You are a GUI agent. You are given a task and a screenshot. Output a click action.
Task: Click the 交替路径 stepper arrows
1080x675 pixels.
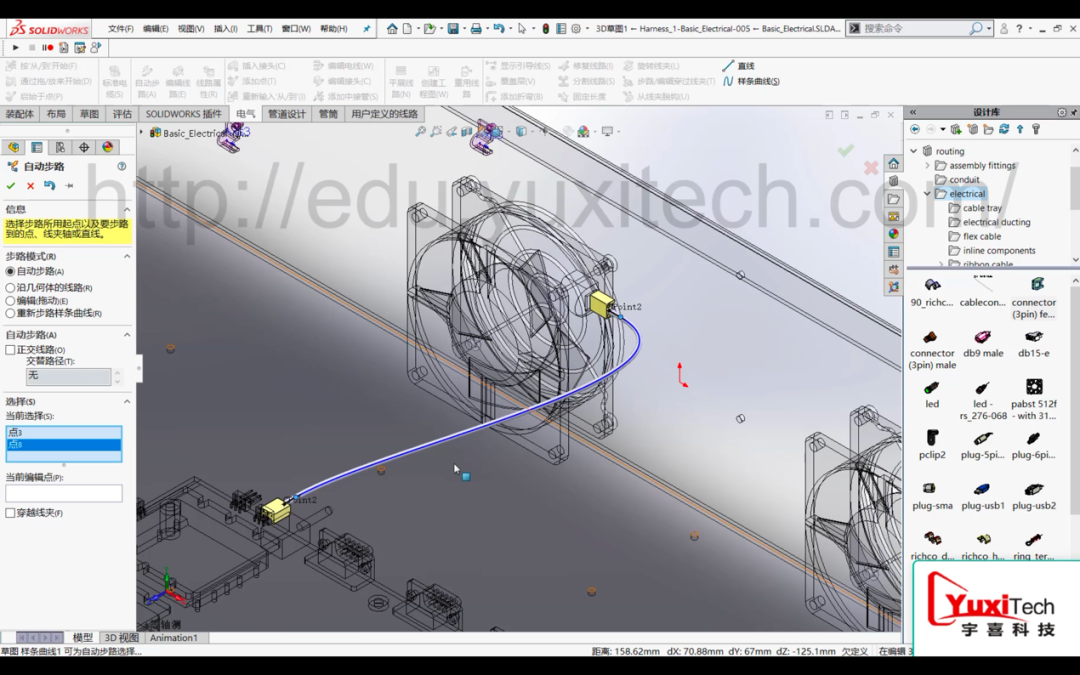pyautogui.click(x=117, y=377)
